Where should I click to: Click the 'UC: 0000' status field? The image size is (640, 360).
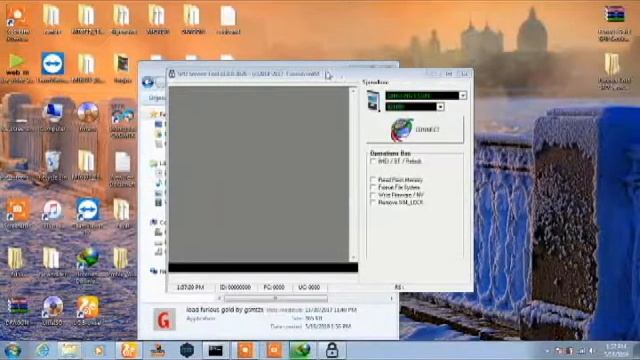click(x=309, y=287)
